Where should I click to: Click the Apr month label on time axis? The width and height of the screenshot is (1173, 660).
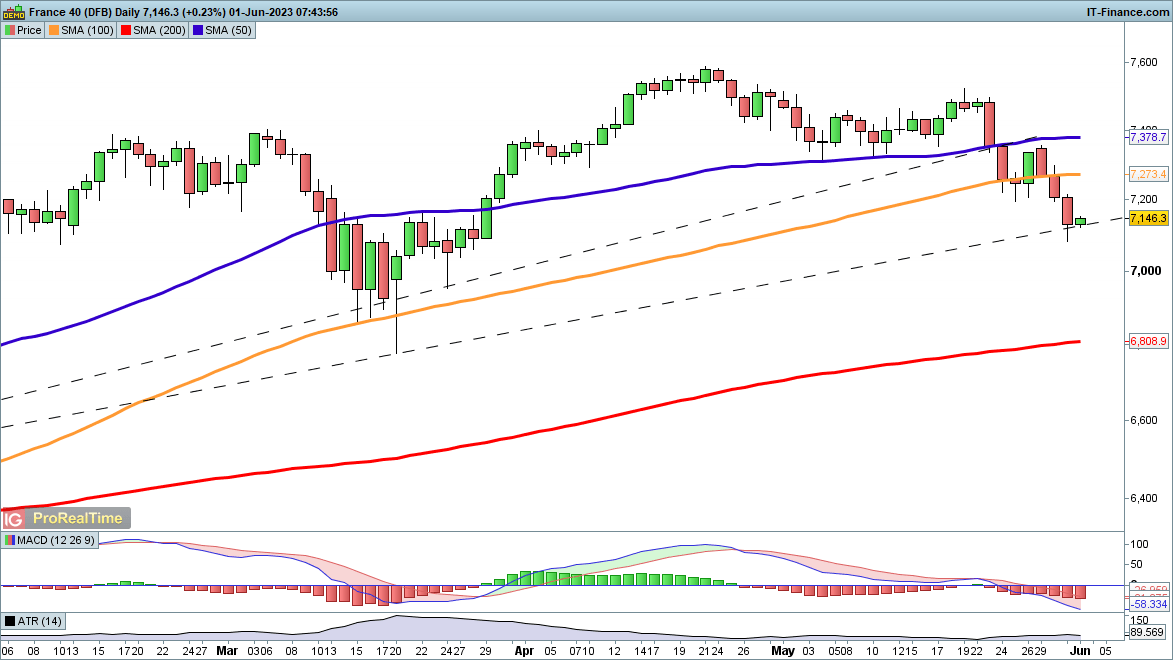click(524, 651)
